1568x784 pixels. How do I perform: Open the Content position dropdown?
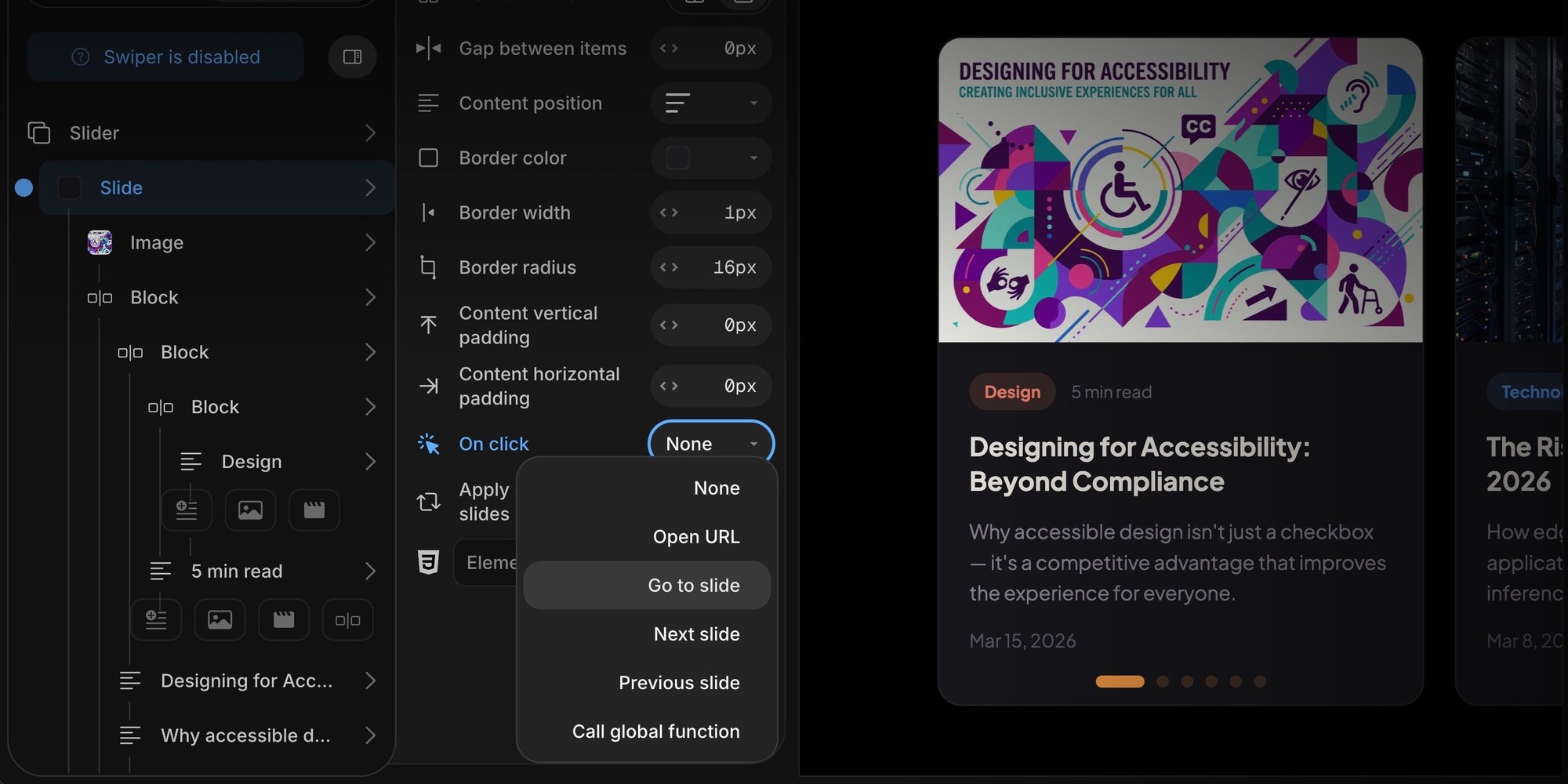(x=710, y=103)
